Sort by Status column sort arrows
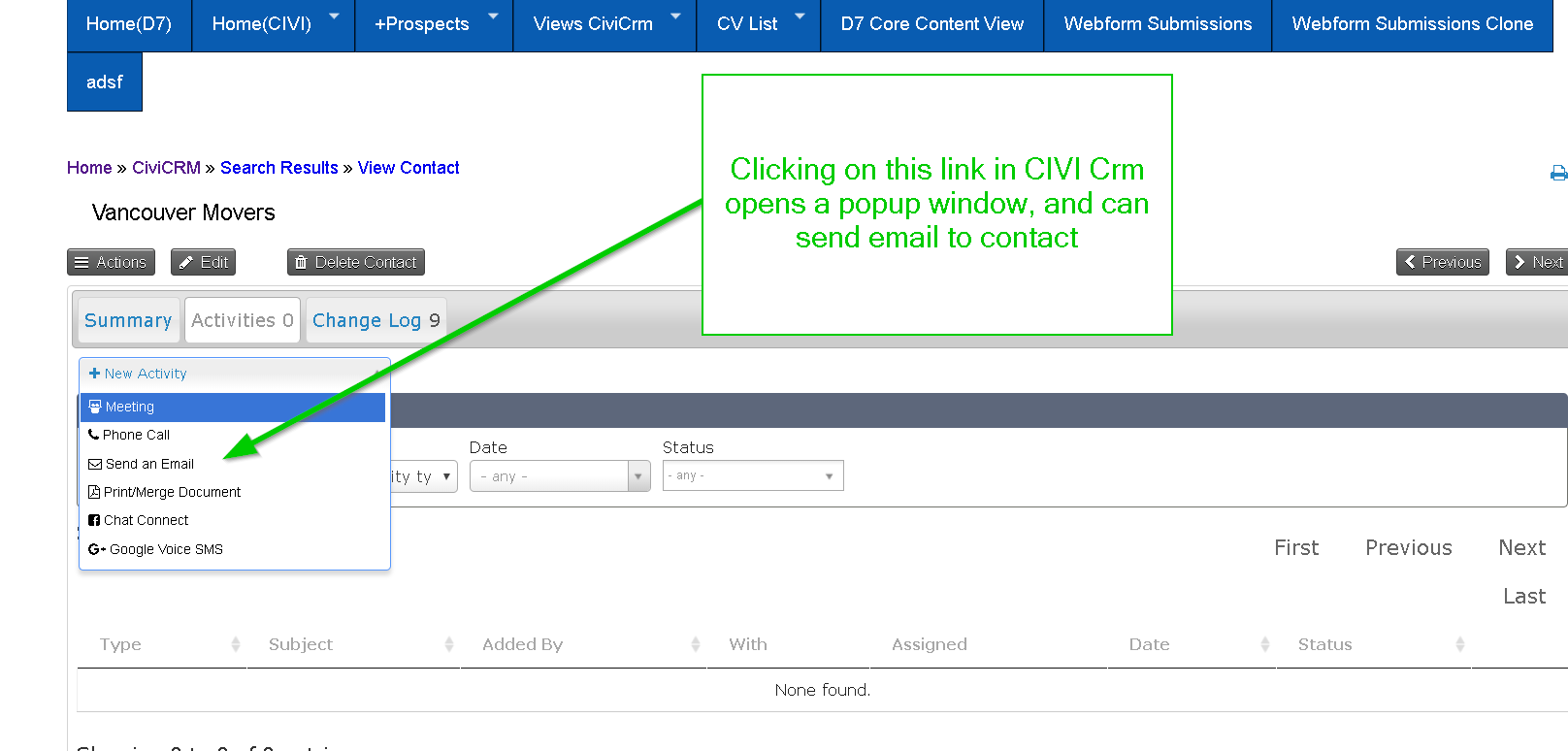This screenshot has height=751, width=1568. tap(1460, 644)
